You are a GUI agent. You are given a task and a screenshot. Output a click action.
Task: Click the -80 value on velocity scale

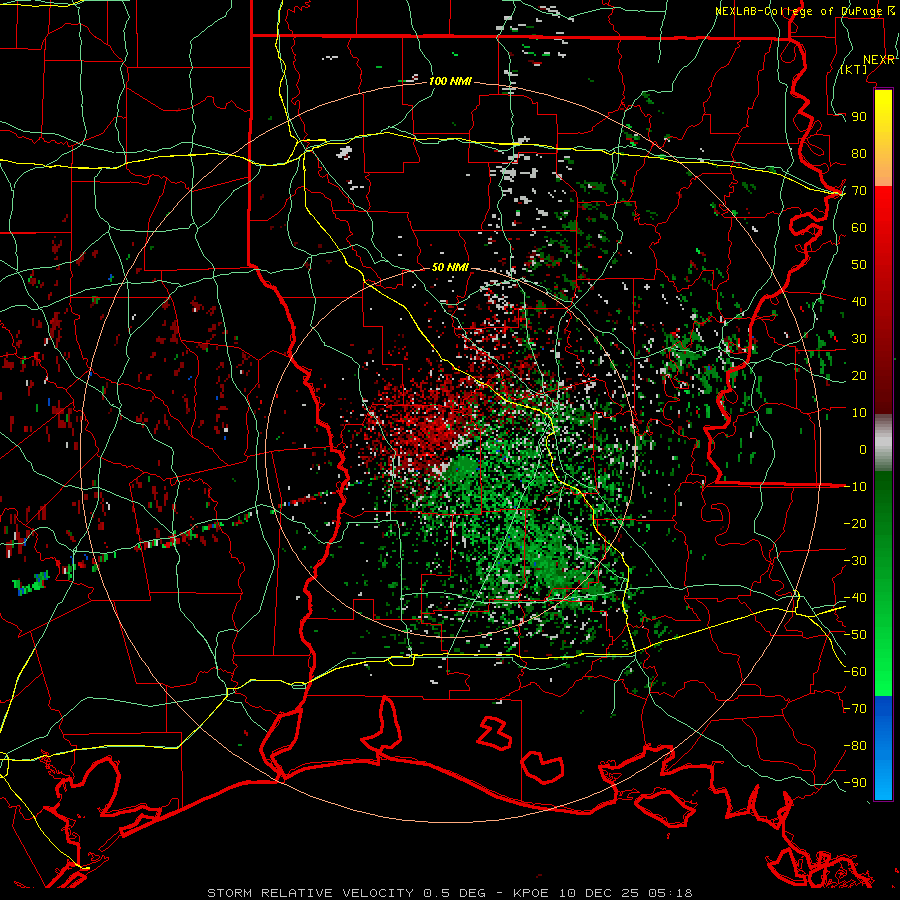855,746
